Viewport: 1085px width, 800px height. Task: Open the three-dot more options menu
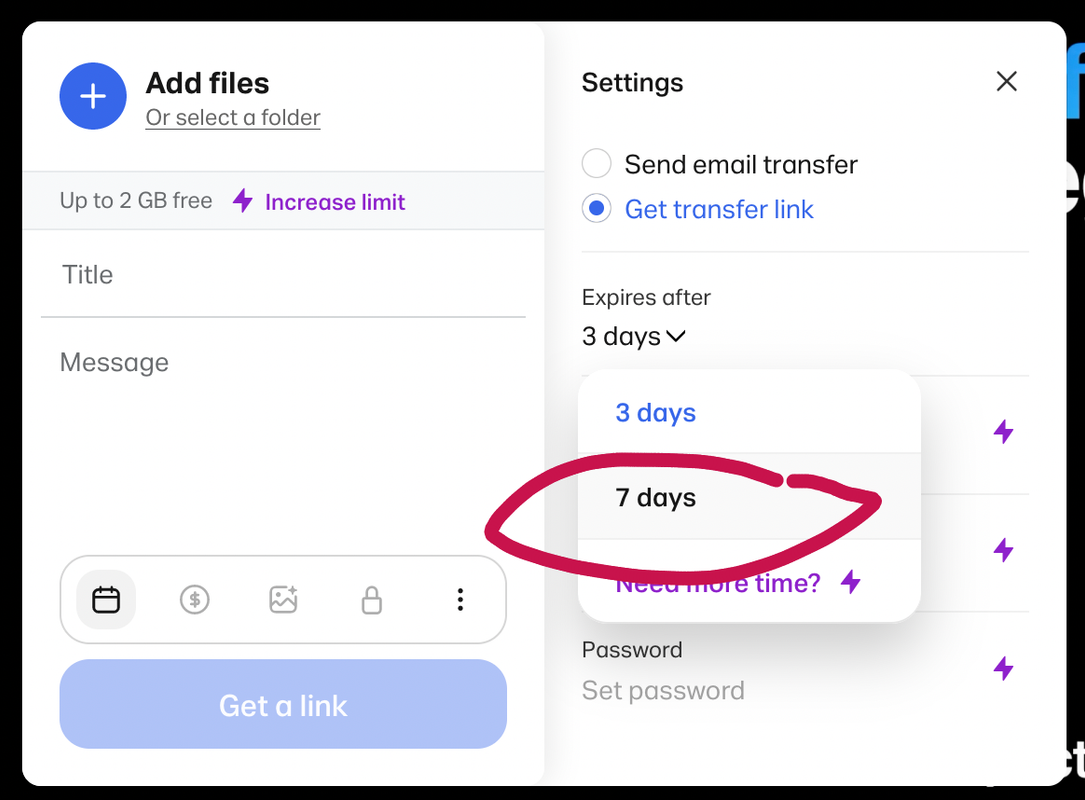460,599
